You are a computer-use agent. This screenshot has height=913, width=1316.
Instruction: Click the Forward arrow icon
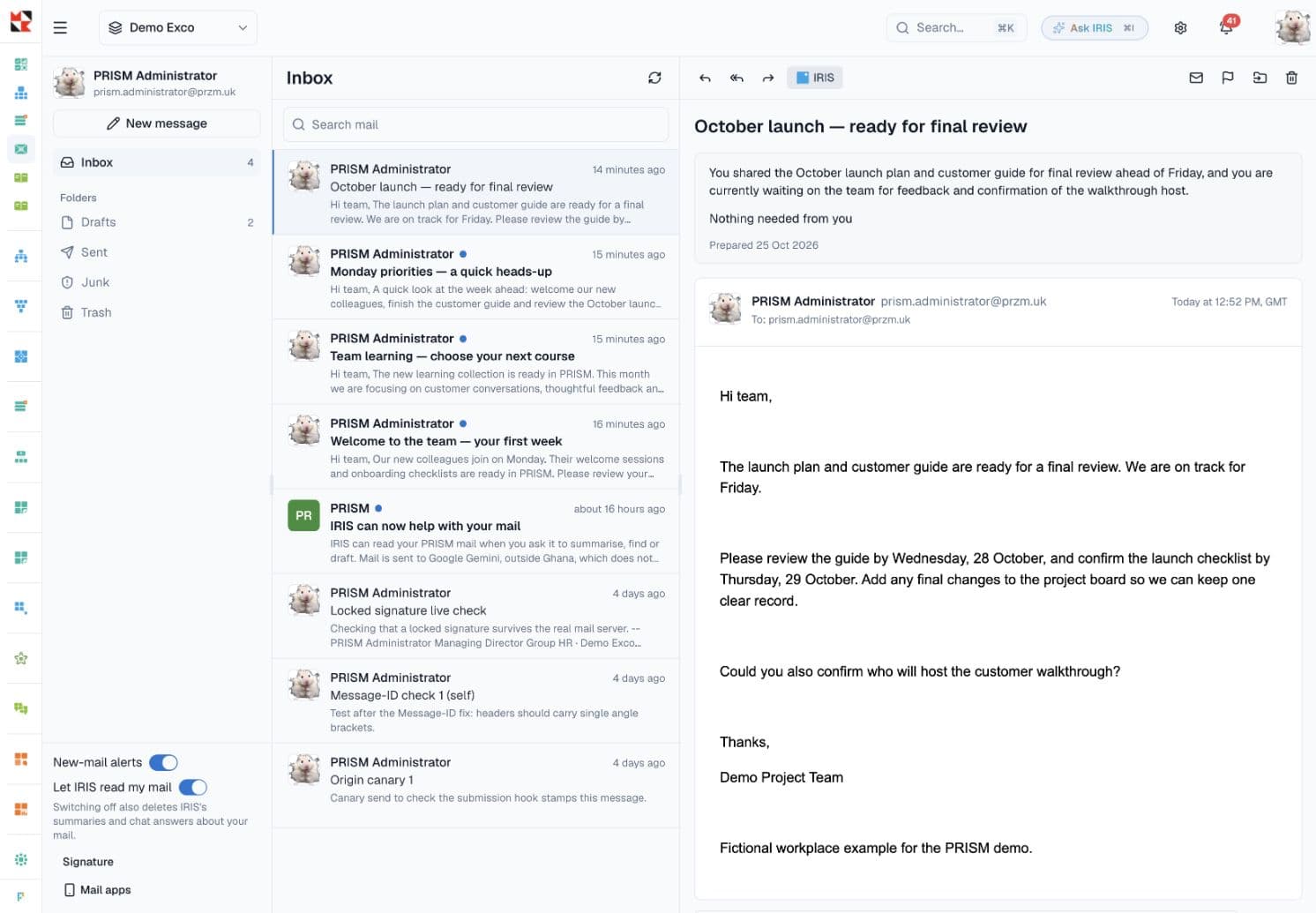[768, 78]
